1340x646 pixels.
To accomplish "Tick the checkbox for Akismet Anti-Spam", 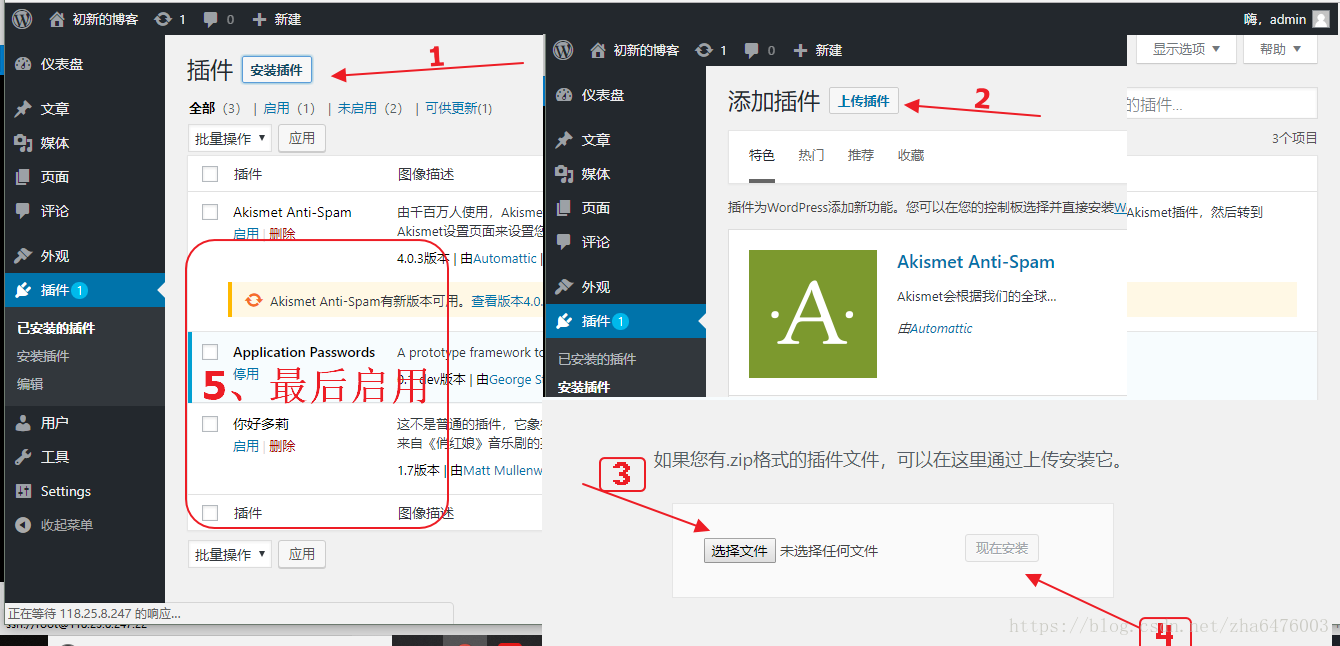I will click(210, 212).
